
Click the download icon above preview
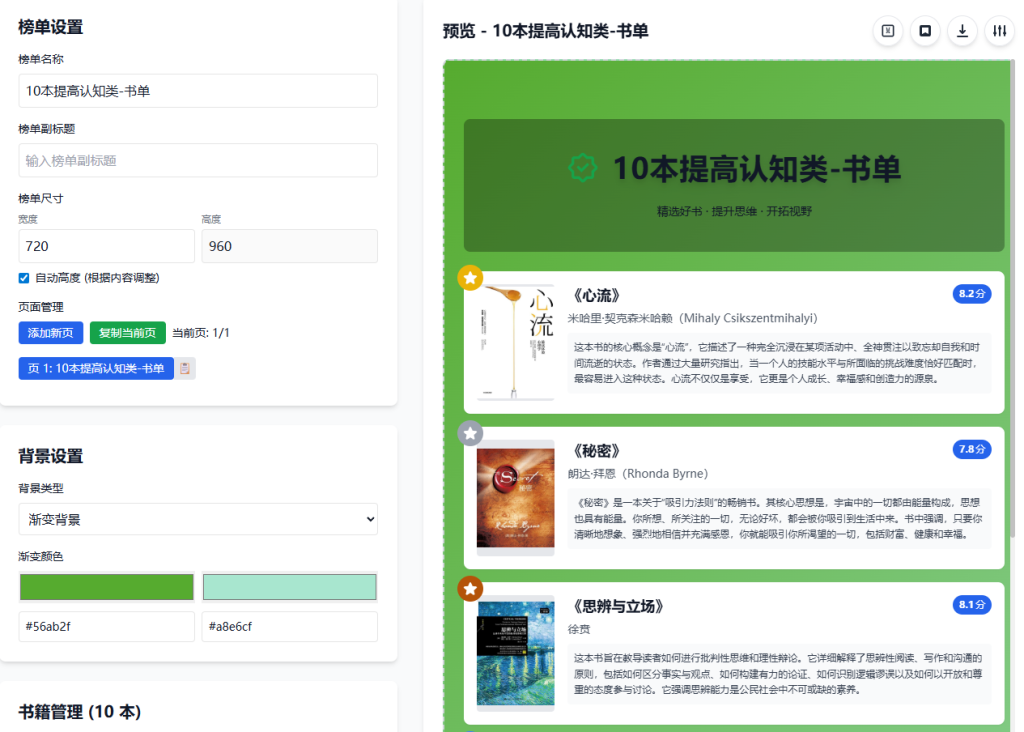(x=962, y=31)
